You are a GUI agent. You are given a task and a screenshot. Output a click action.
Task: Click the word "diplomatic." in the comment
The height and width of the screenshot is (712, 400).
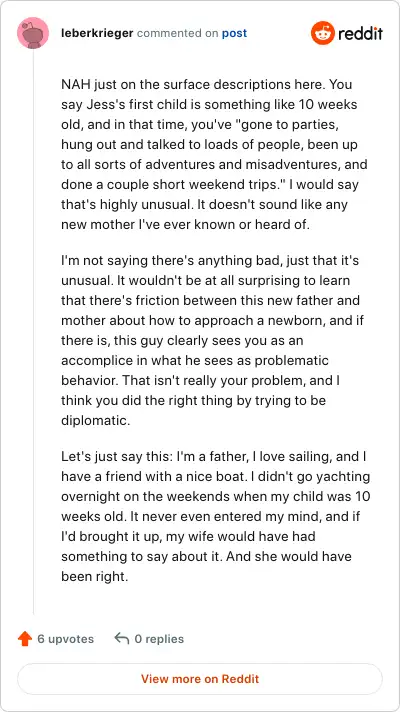click(96, 420)
